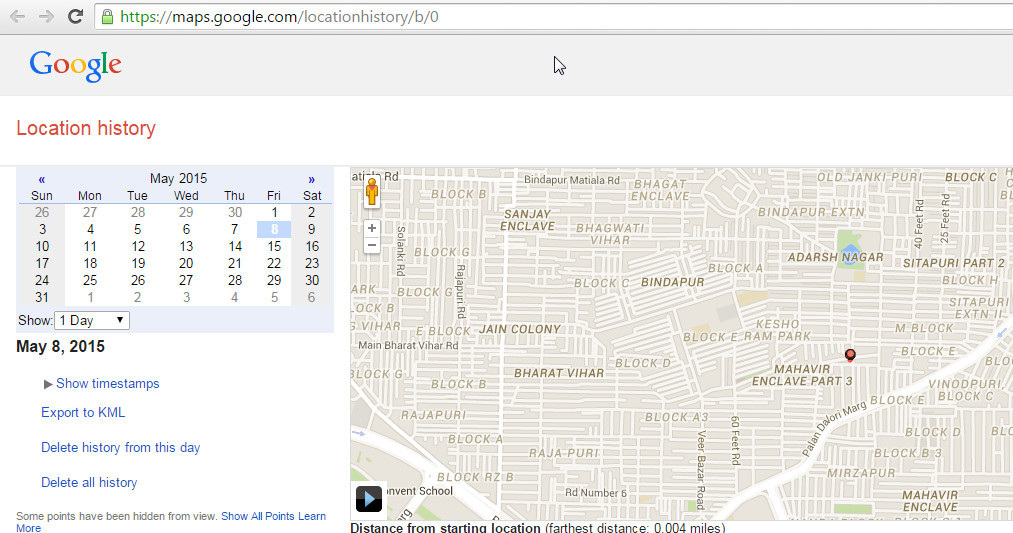Go to previous month in calendar

pyautogui.click(x=41, y=179)
